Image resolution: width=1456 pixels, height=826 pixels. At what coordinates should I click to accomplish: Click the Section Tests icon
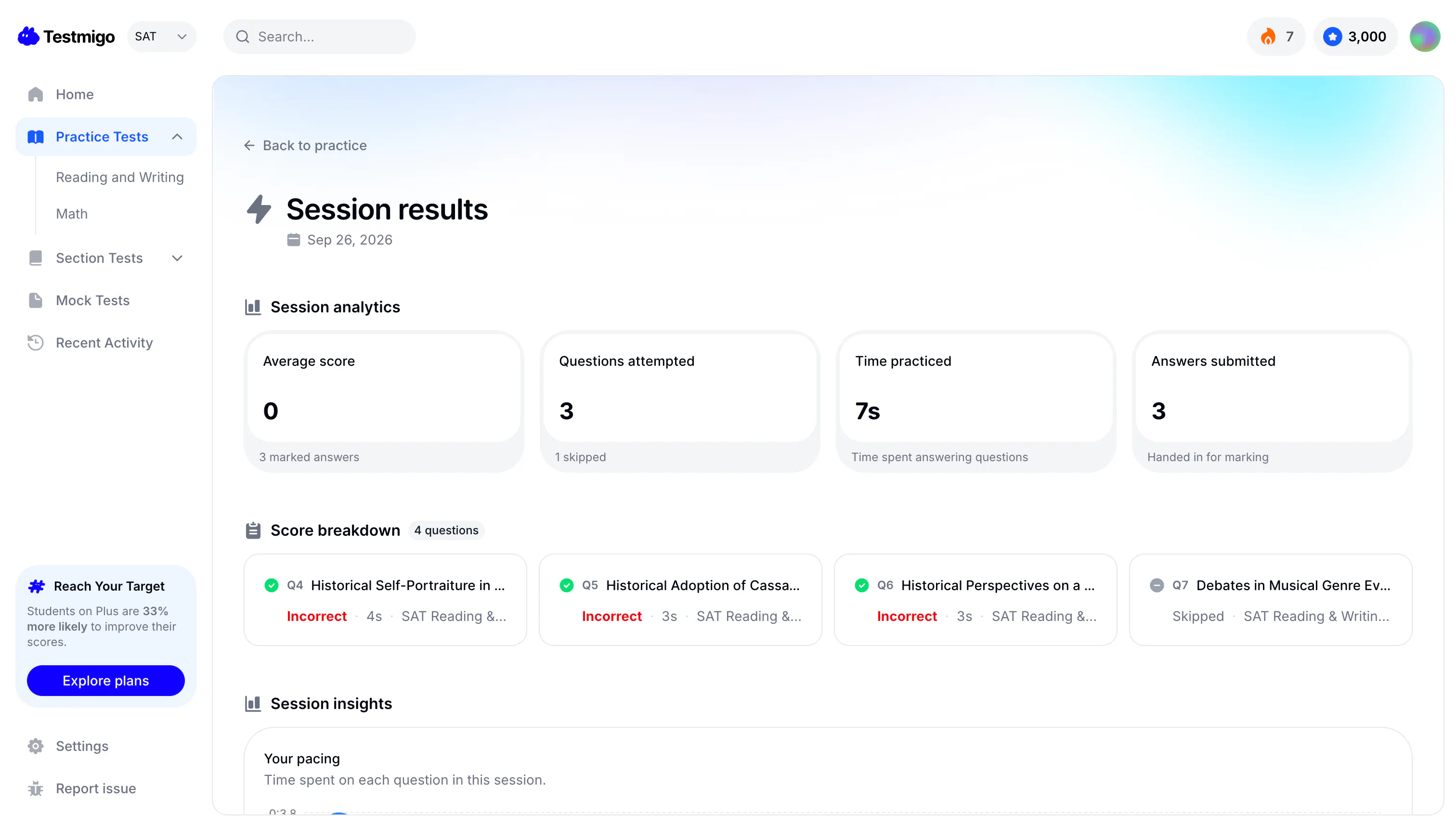pyautogui.click(x=36, y=258)
